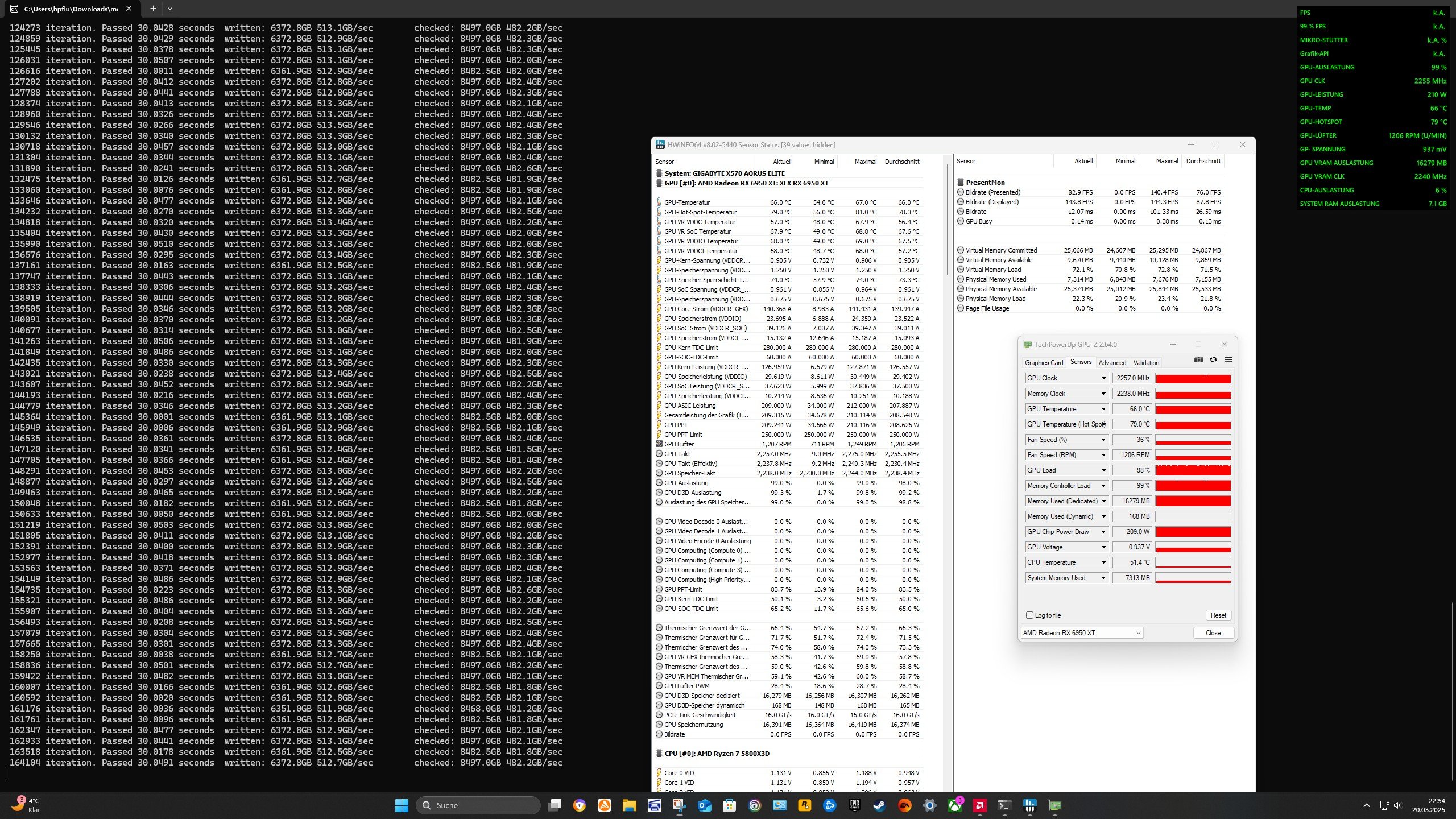Open the AMD Radeon RX 6950 XT selector
1456x819 pixels.
(1082, 633)
